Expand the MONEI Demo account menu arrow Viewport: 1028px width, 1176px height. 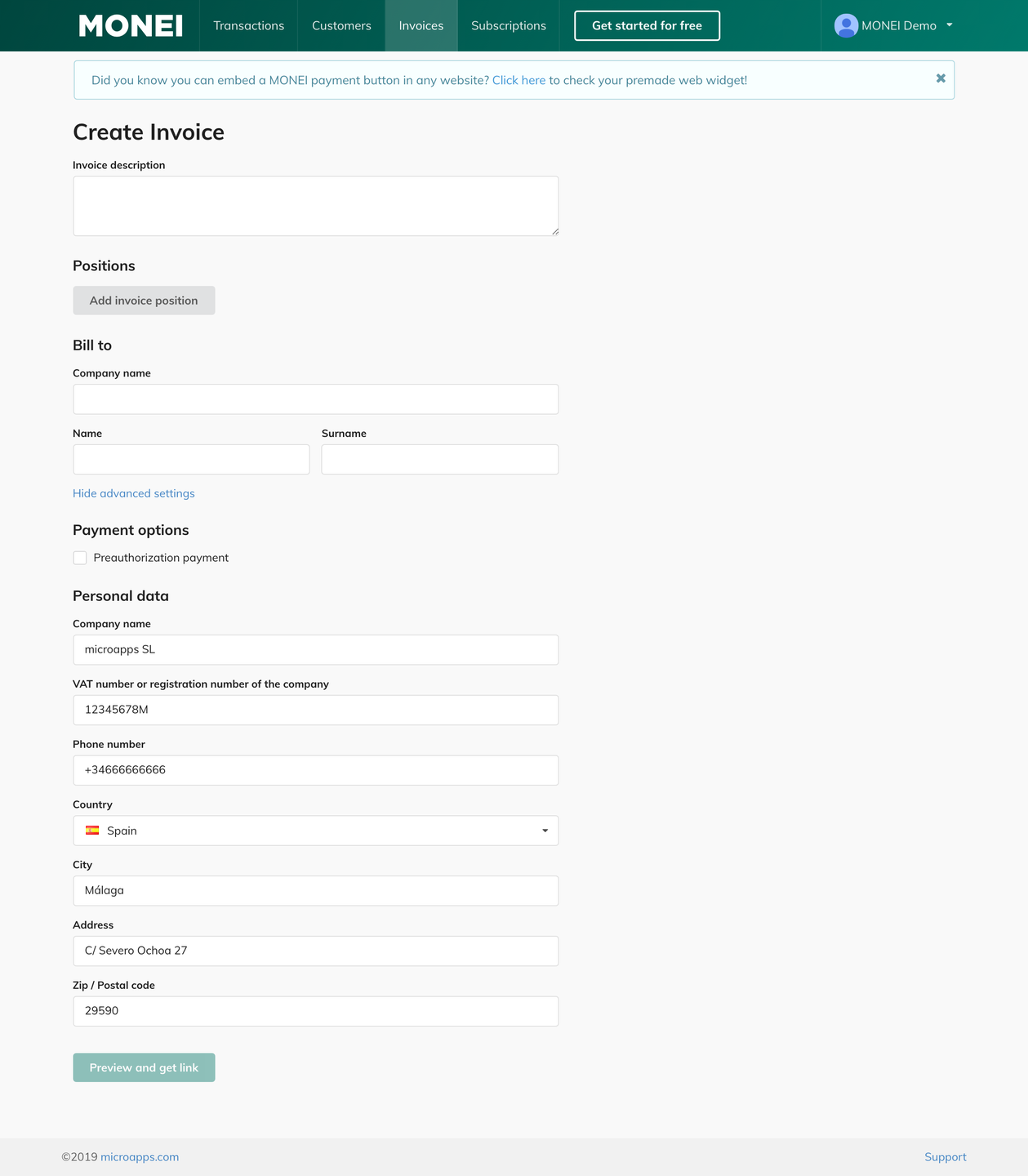950,25
